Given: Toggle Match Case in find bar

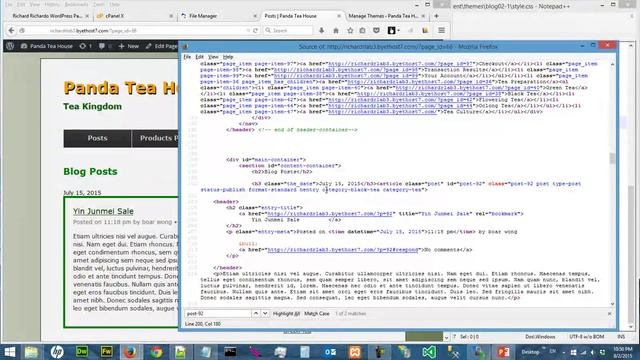Looking at the screenshot, I should [317, 313].
